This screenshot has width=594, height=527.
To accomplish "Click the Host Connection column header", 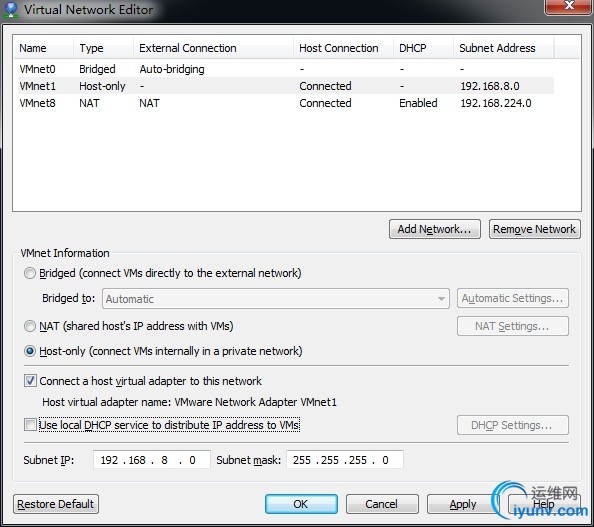I will pyautogui.click(x=343, y=48).
